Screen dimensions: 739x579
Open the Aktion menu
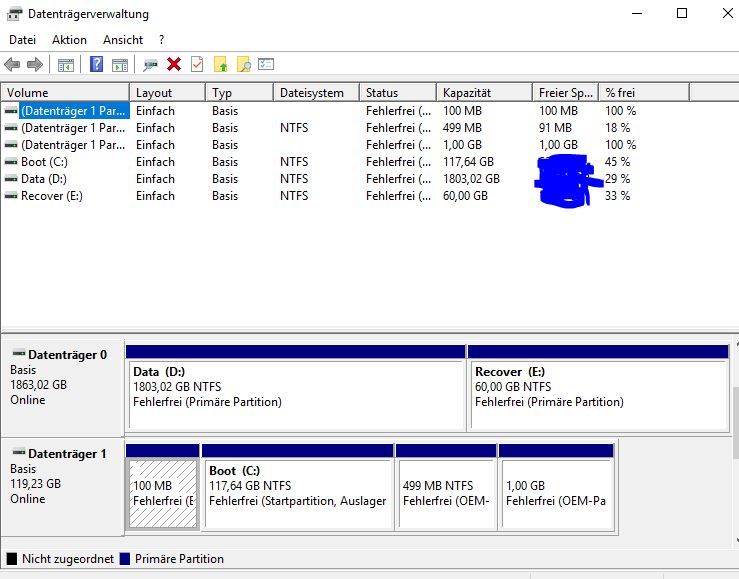click(x=69, y=40)
